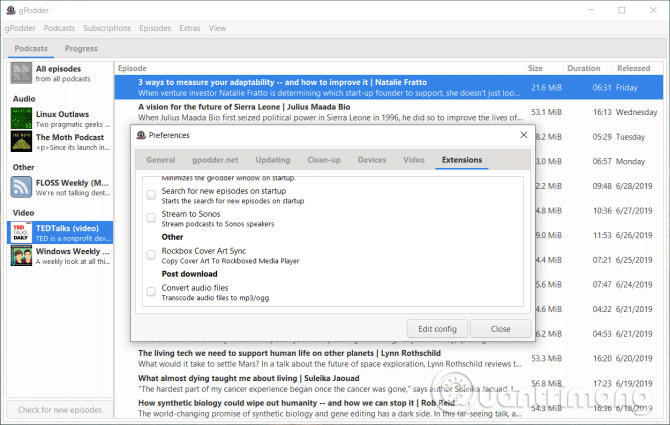Click the Preferences dialog icon

(x=141, y=135)
